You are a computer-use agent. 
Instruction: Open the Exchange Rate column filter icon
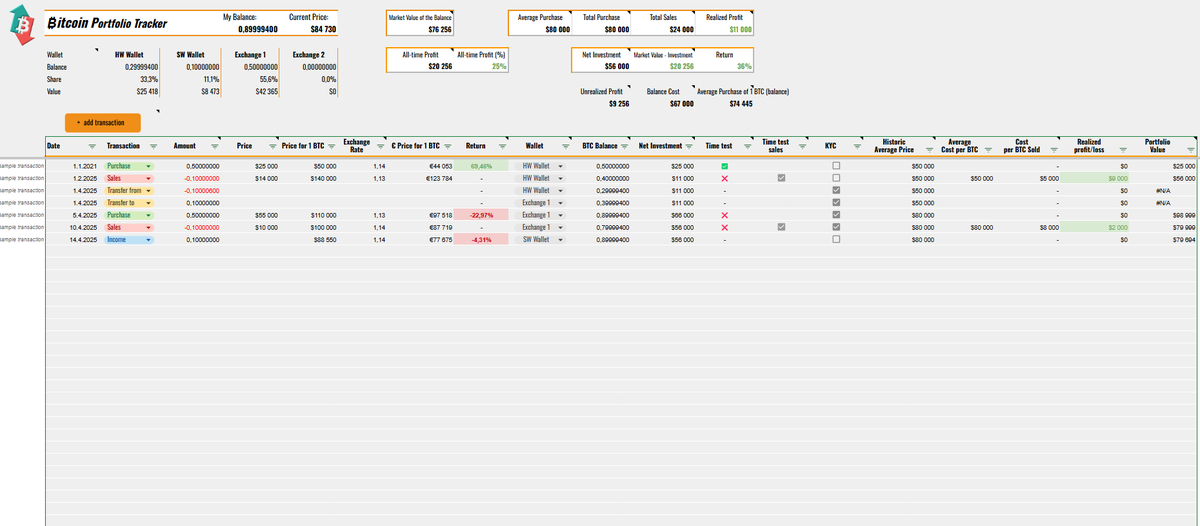point(382,146)
